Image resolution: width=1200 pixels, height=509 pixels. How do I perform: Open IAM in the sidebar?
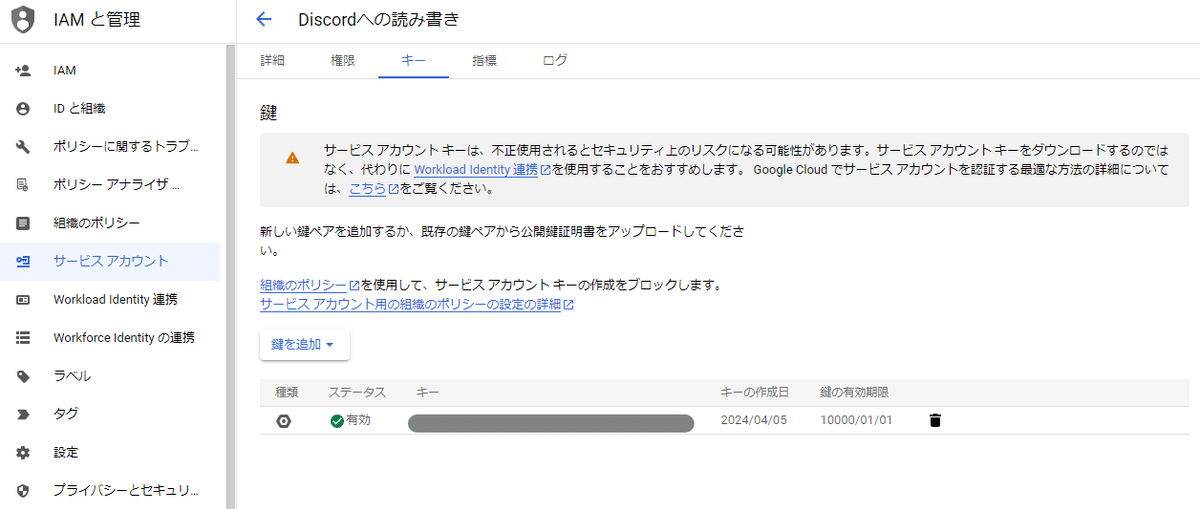pos(110,71)
